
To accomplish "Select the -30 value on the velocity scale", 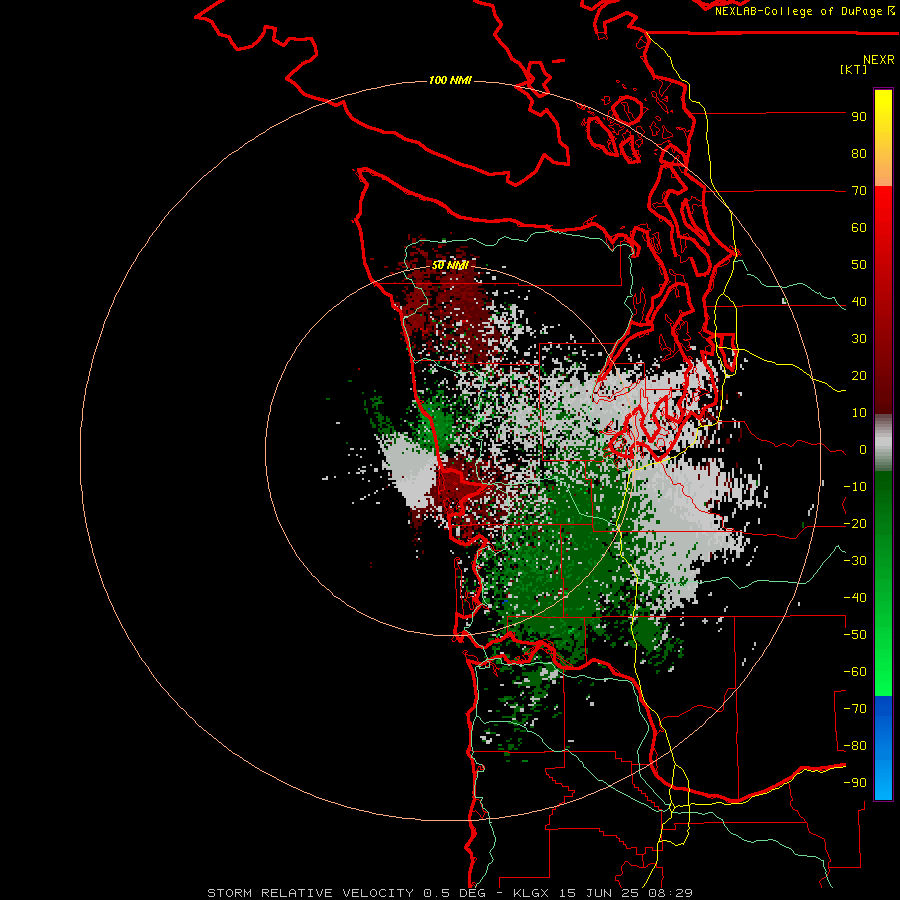I will point(855,561).
